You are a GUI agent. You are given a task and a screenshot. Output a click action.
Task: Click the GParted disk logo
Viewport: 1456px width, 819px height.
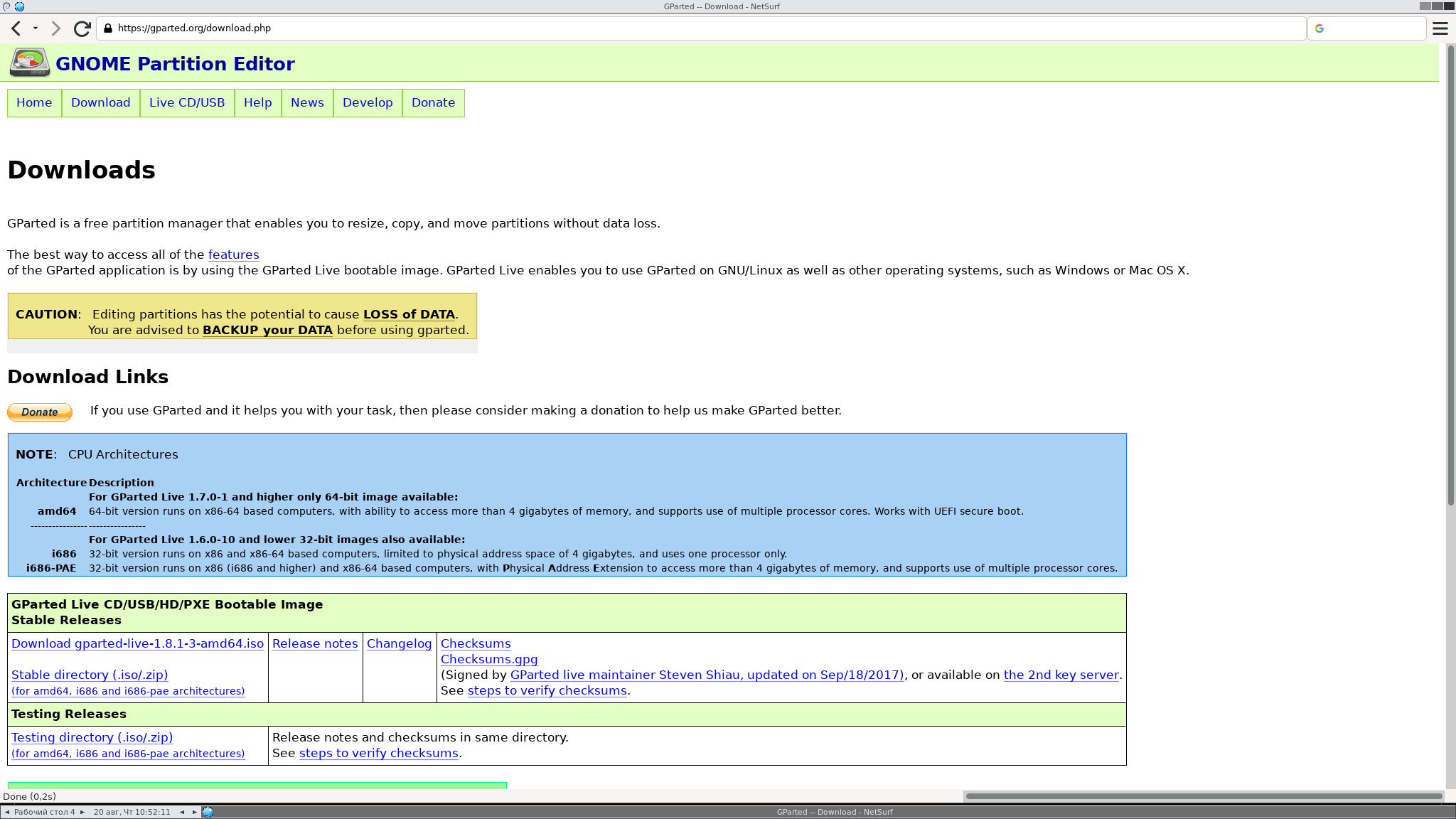pos(29,63)
